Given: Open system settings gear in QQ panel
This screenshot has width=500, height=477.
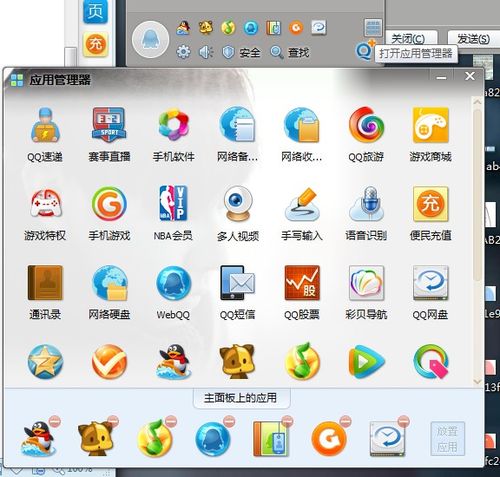Looking at the screenshot, I should [183, 52].
